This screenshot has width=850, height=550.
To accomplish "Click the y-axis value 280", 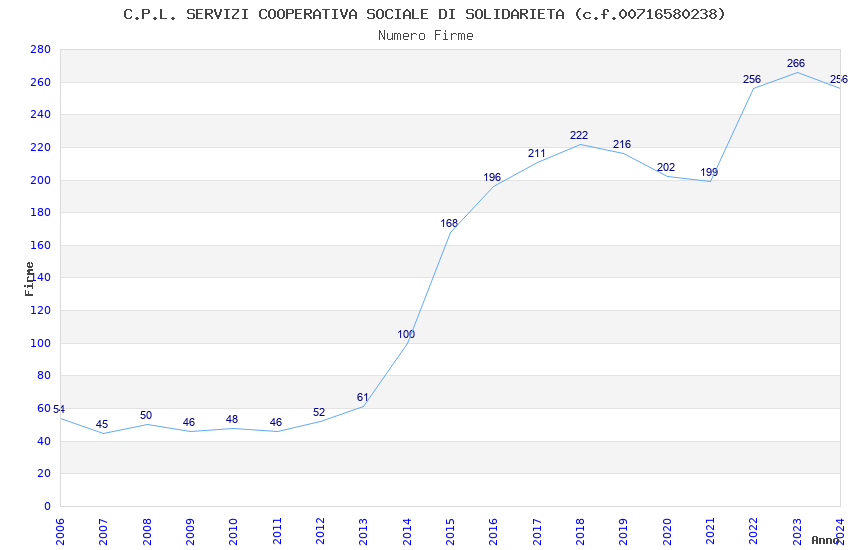I will [41, 49].
